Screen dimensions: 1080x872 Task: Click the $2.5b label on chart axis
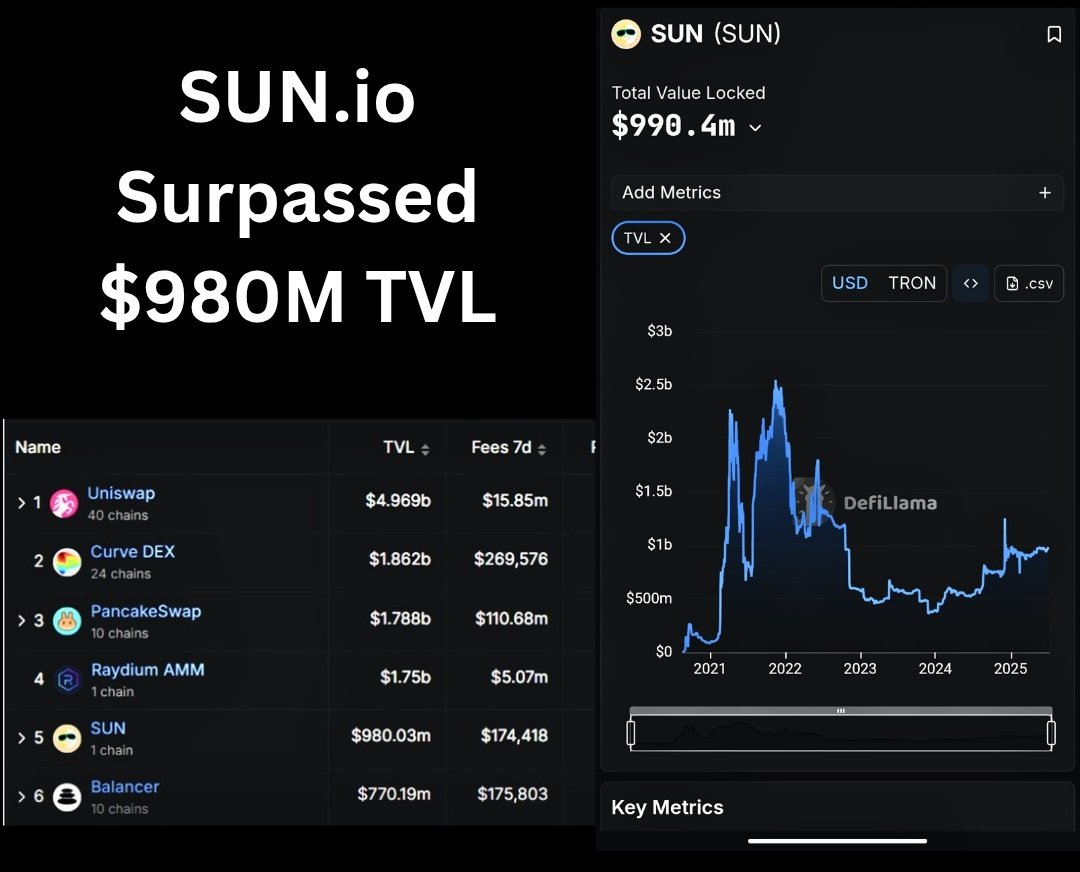coord(654,384)
